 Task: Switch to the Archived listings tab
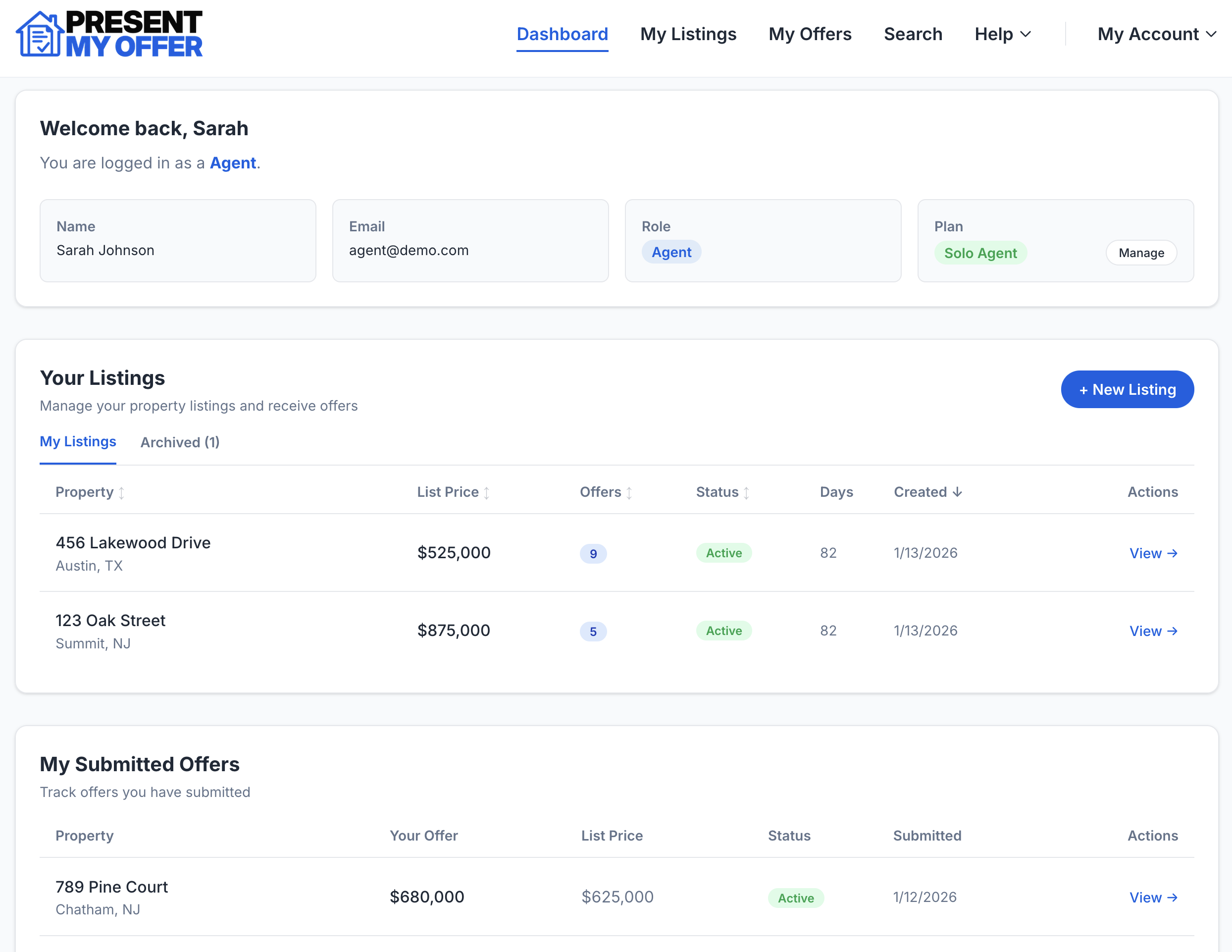coord(179,442)
